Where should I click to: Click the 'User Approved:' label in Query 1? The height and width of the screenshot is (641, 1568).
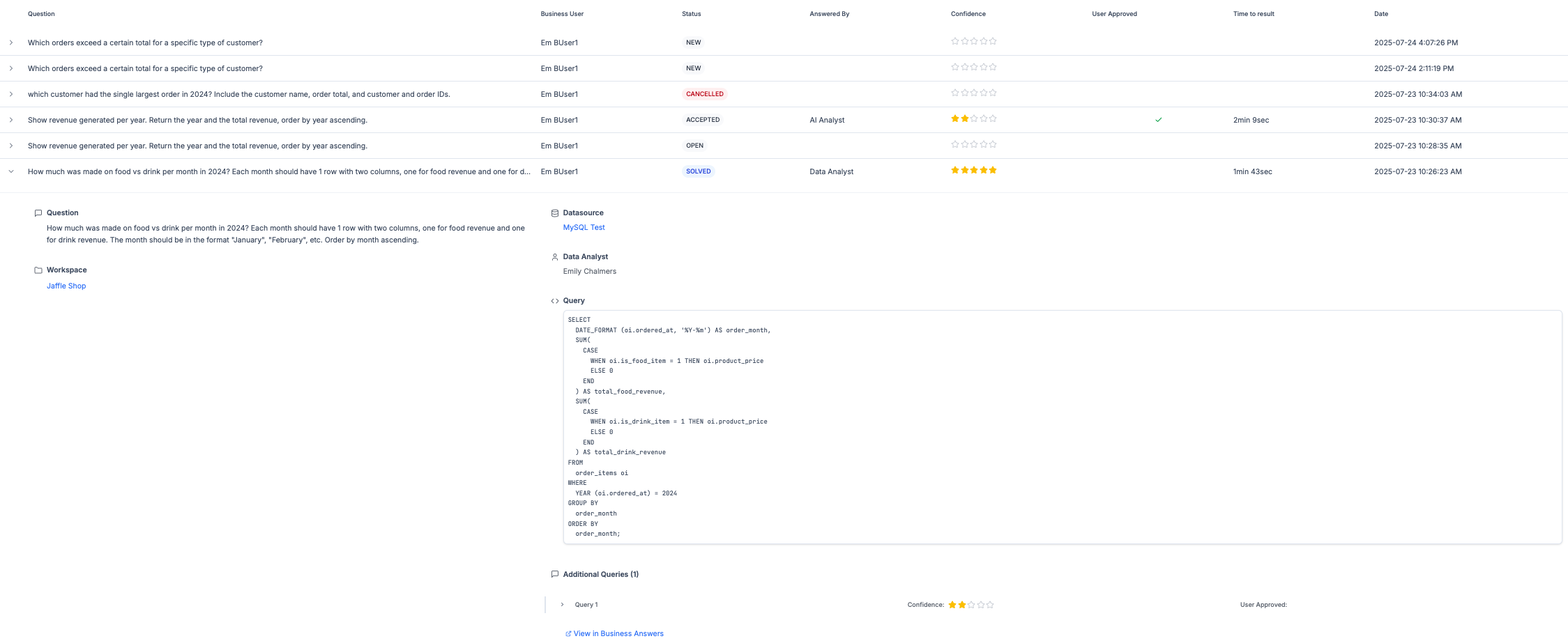[x=1263, y=605]
